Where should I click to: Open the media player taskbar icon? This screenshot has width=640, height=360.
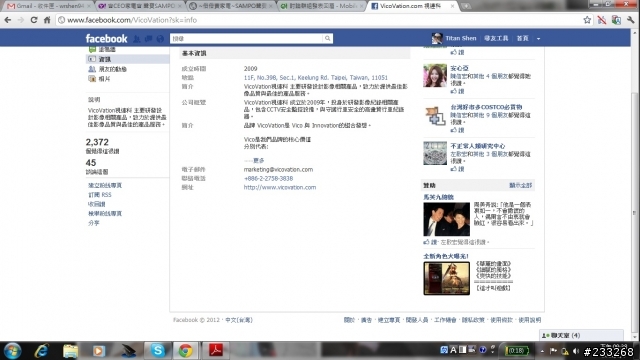click(98, 351)
